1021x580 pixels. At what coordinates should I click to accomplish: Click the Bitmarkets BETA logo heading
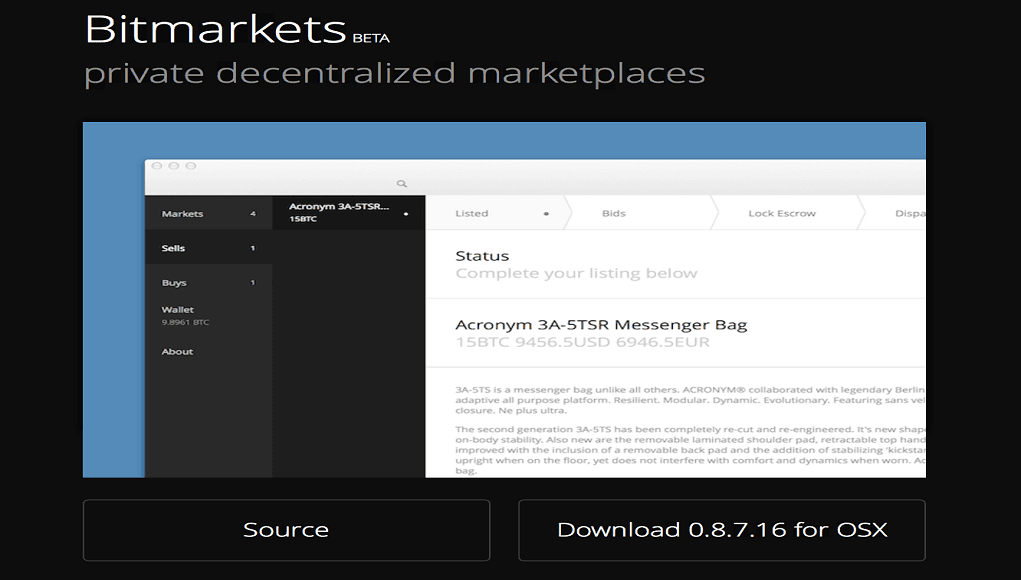(235, 32)
